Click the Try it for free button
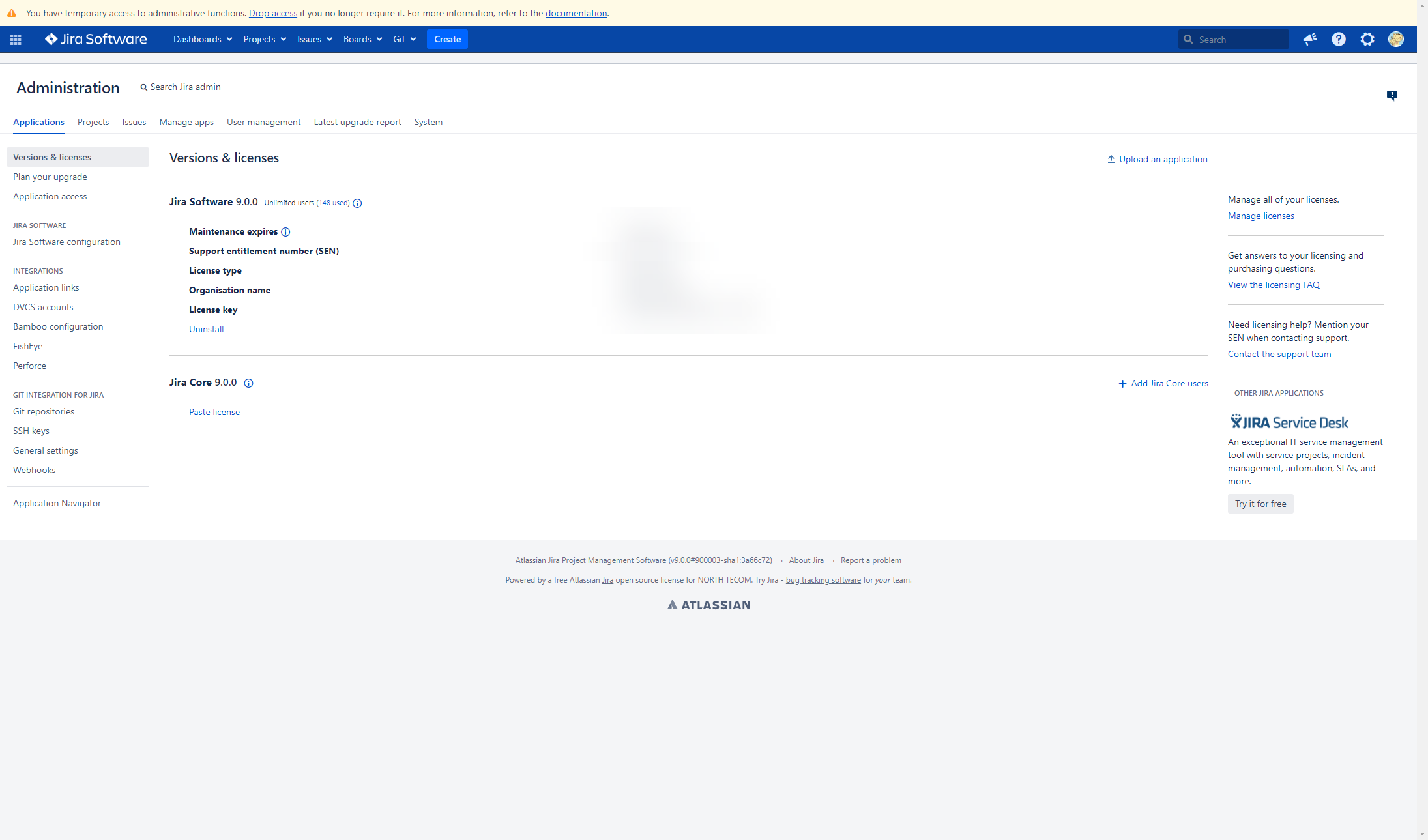The image size is (1428, 840). (x=1260, y=504)
